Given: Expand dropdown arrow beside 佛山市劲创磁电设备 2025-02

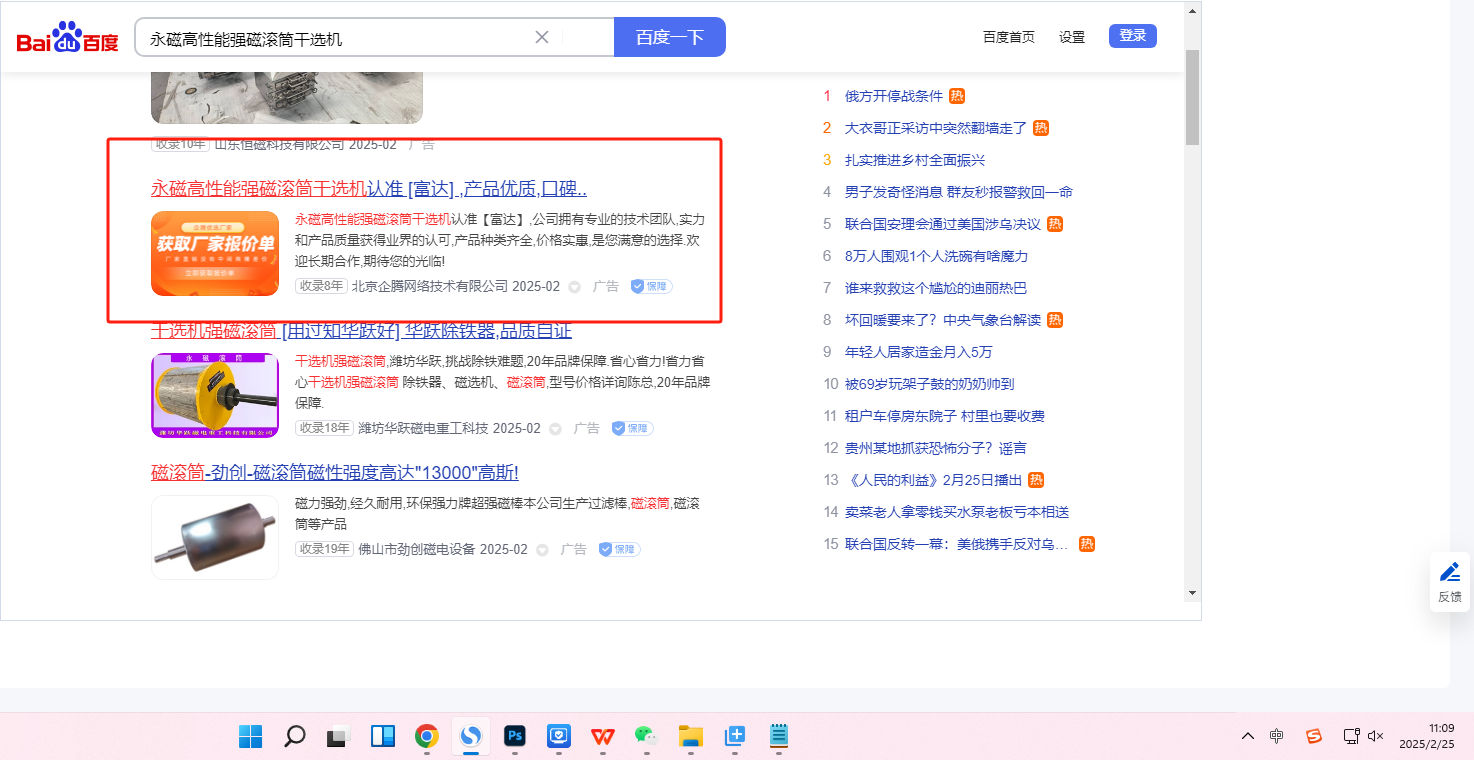Looking at the screenshot, I should click(x=542, y=550).
